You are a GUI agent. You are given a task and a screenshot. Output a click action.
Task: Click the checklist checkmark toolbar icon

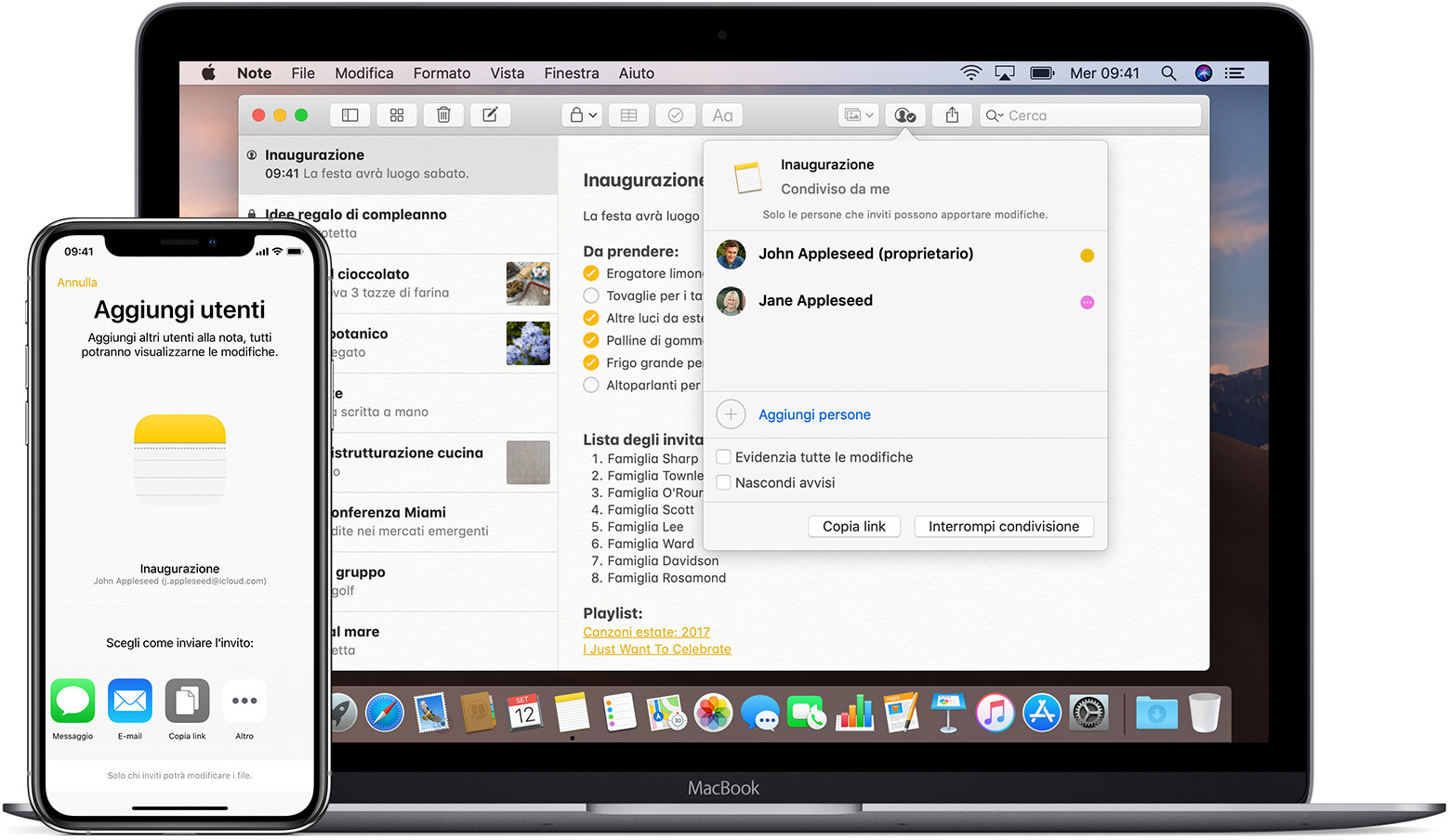[x=676, y=115]
